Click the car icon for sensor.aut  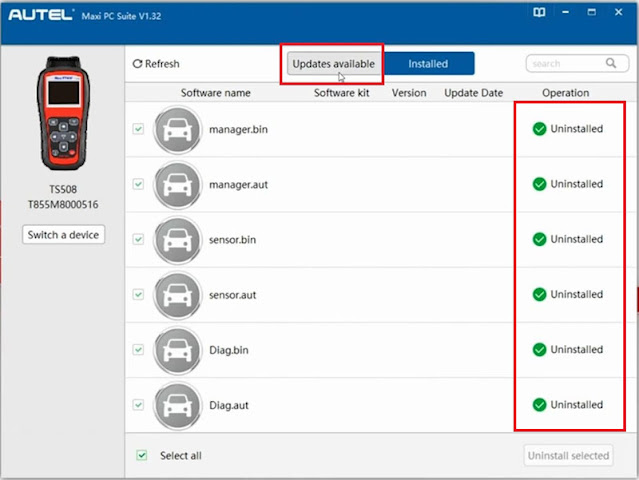click(177, 295)
